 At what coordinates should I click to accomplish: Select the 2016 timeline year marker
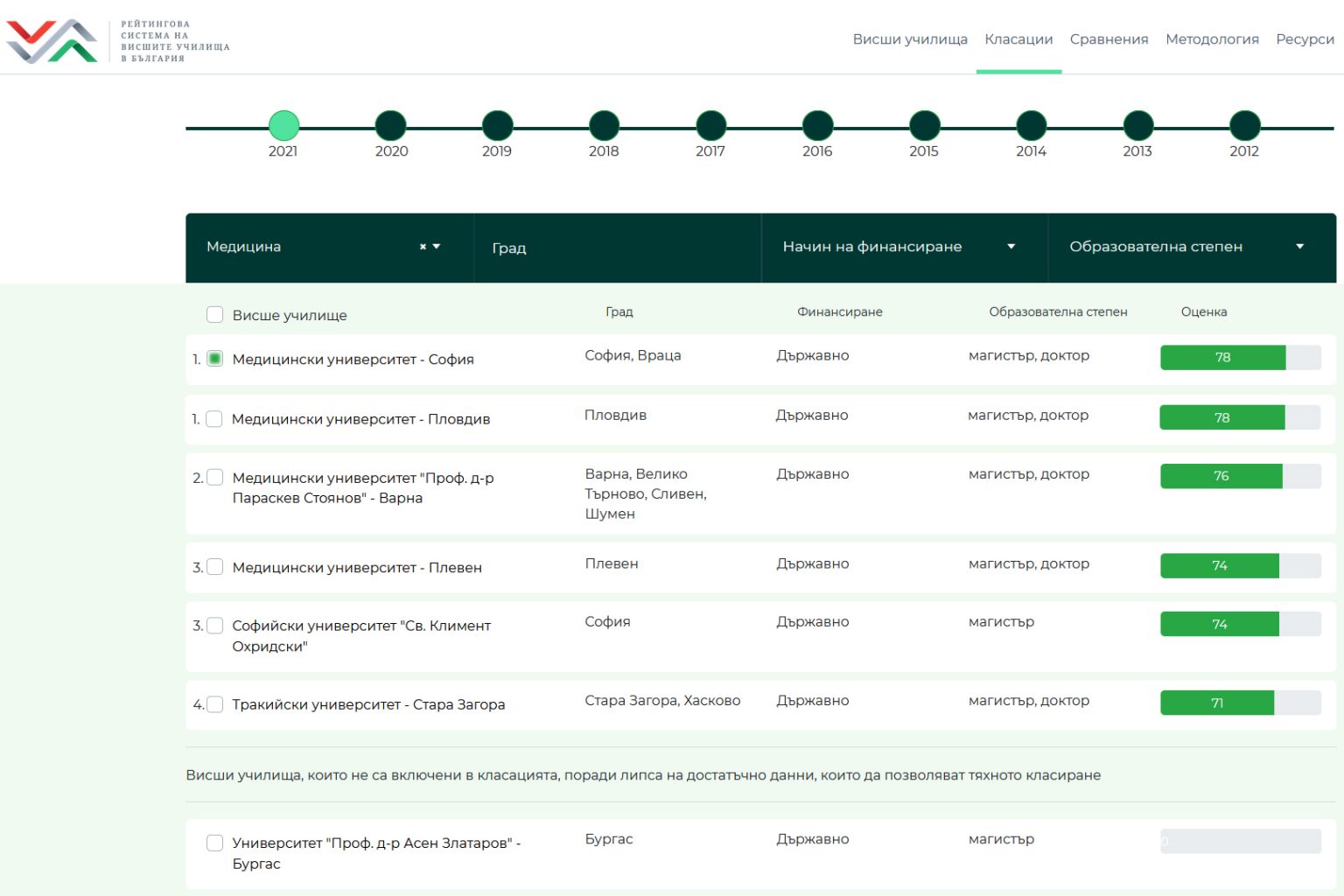click(817, 126)
